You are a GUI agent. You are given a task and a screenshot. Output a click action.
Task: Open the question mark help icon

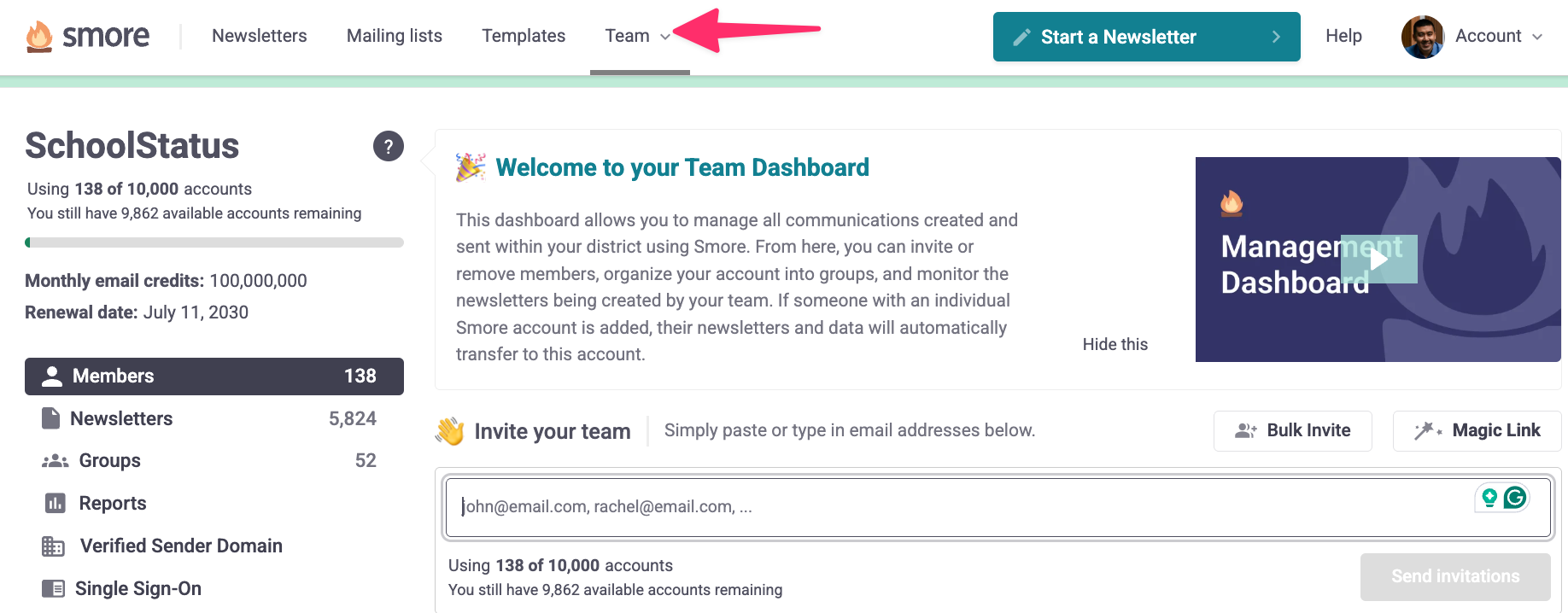click(389, 146)
